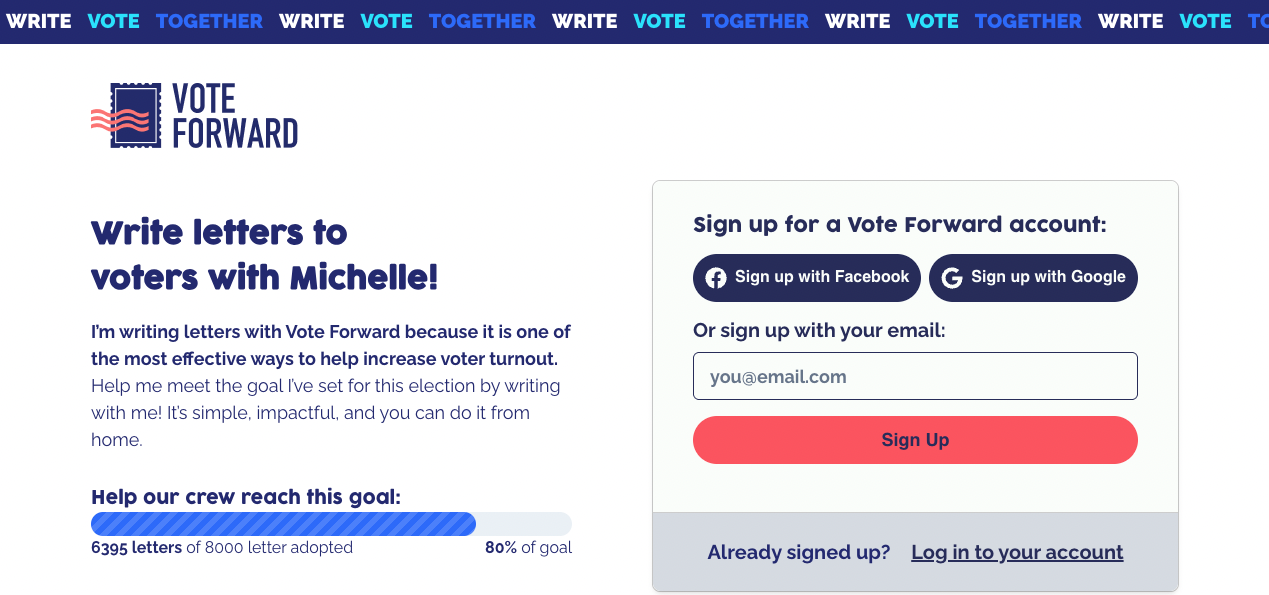
Task: Click the Sign up for a Vote Forward account heading
Action: tap(899, 224)
